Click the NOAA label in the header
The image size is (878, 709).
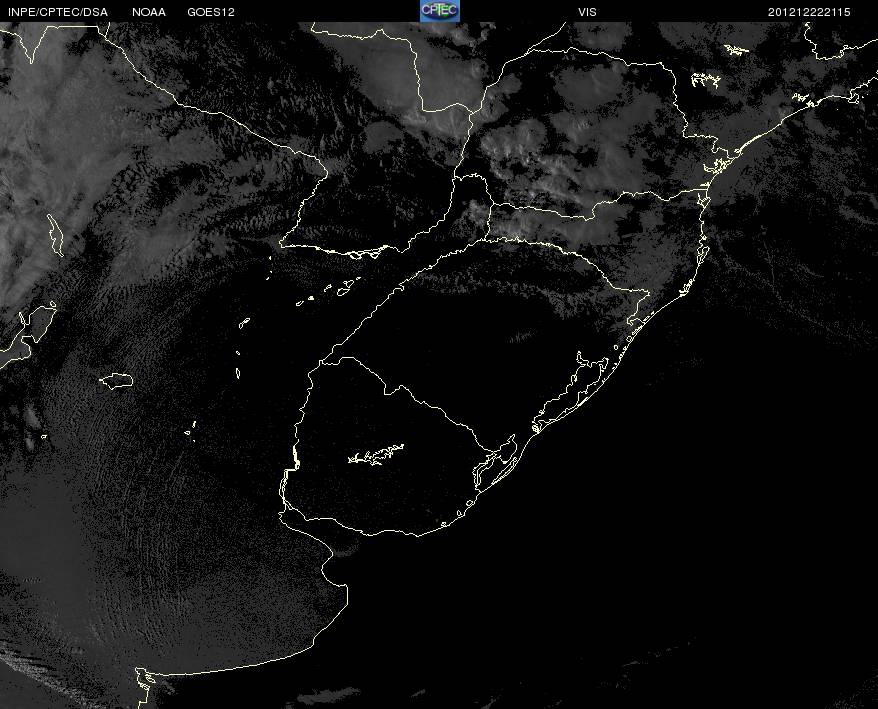(x=149, y=12)
